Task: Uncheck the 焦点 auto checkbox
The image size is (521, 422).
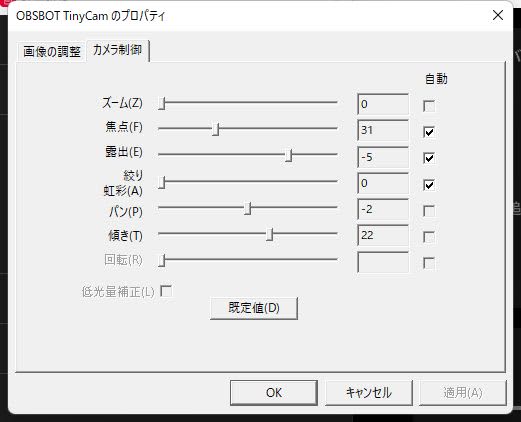Action: click(x=429, y=132)
